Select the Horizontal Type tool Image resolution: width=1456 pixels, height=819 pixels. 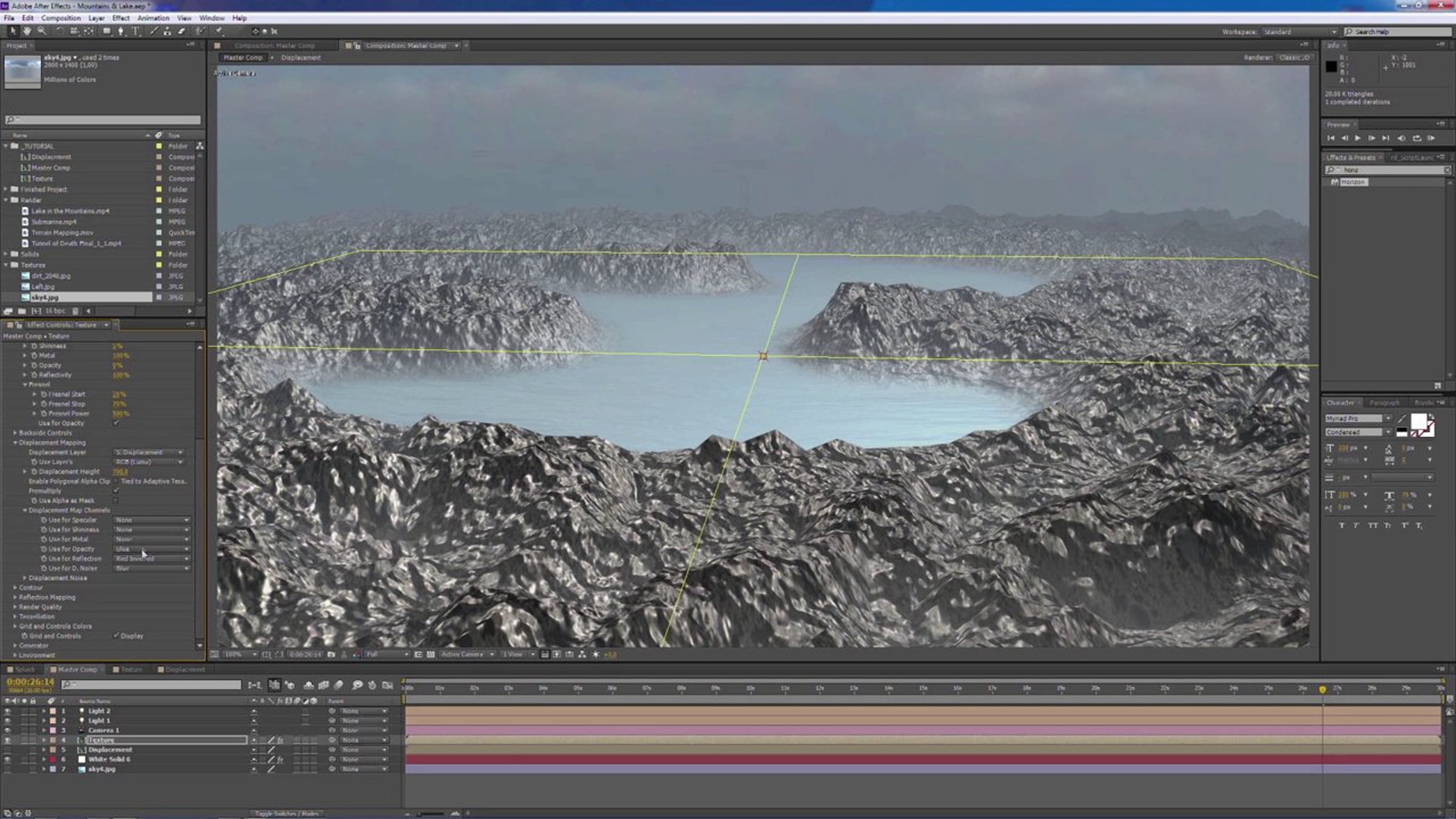(x=135, y=31)
